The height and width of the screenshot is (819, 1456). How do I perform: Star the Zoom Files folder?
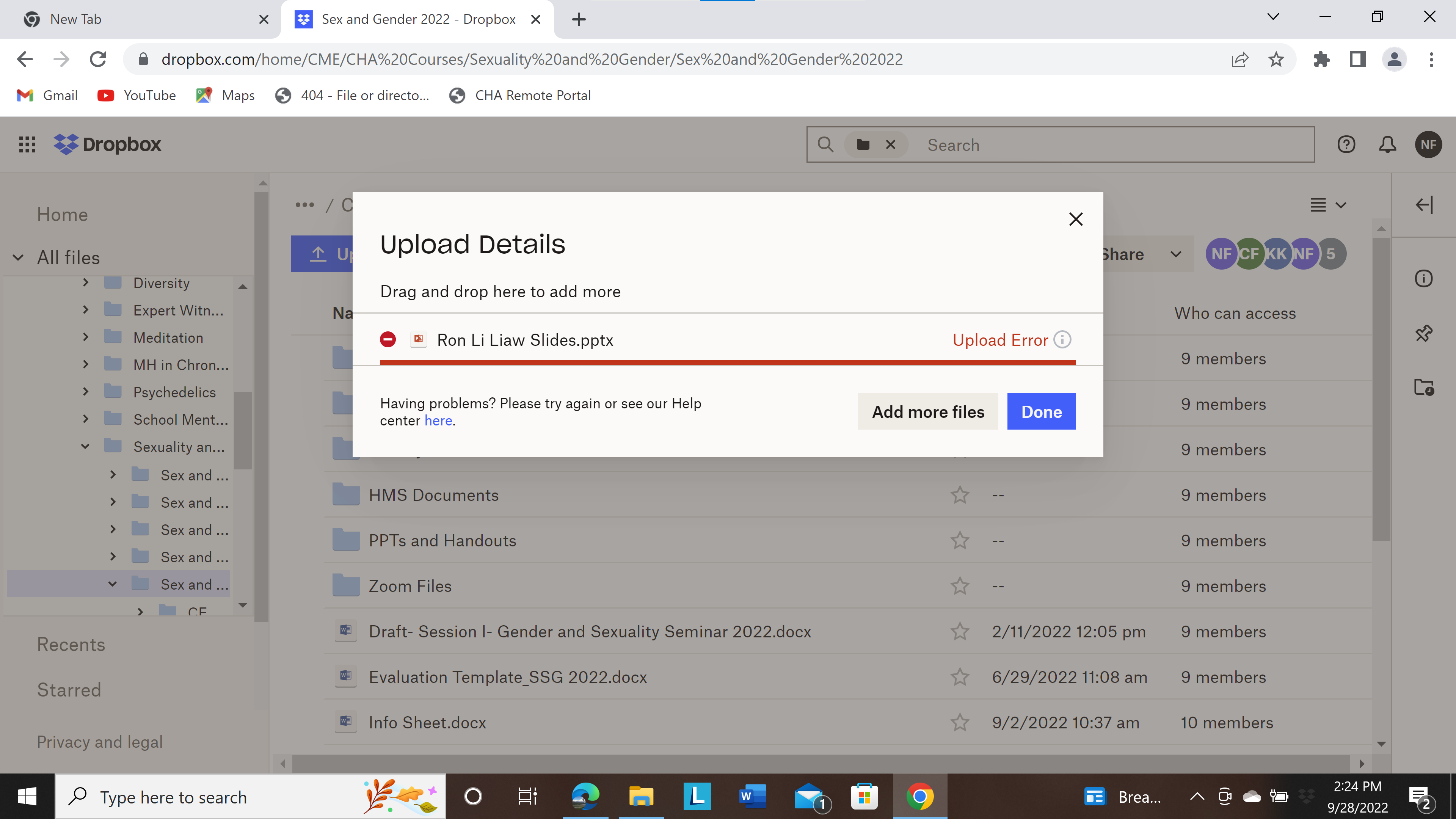coord(959,586)
